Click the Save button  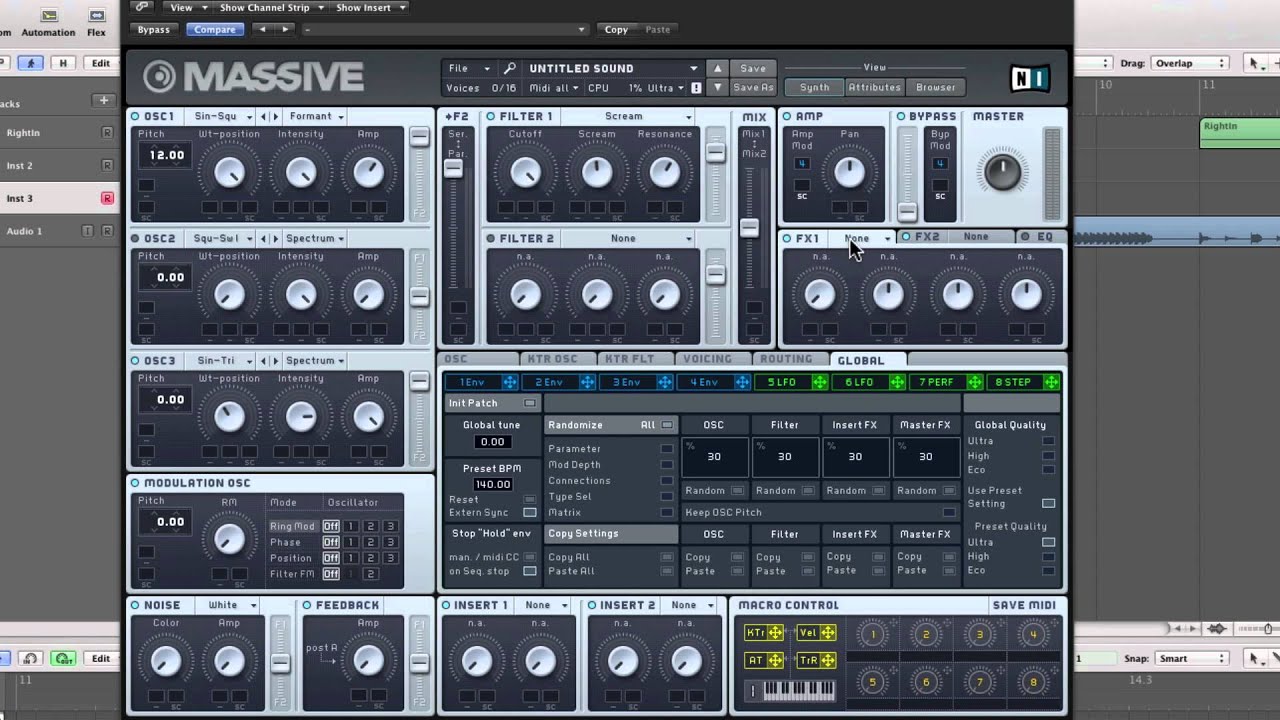[x=753, y=68]
